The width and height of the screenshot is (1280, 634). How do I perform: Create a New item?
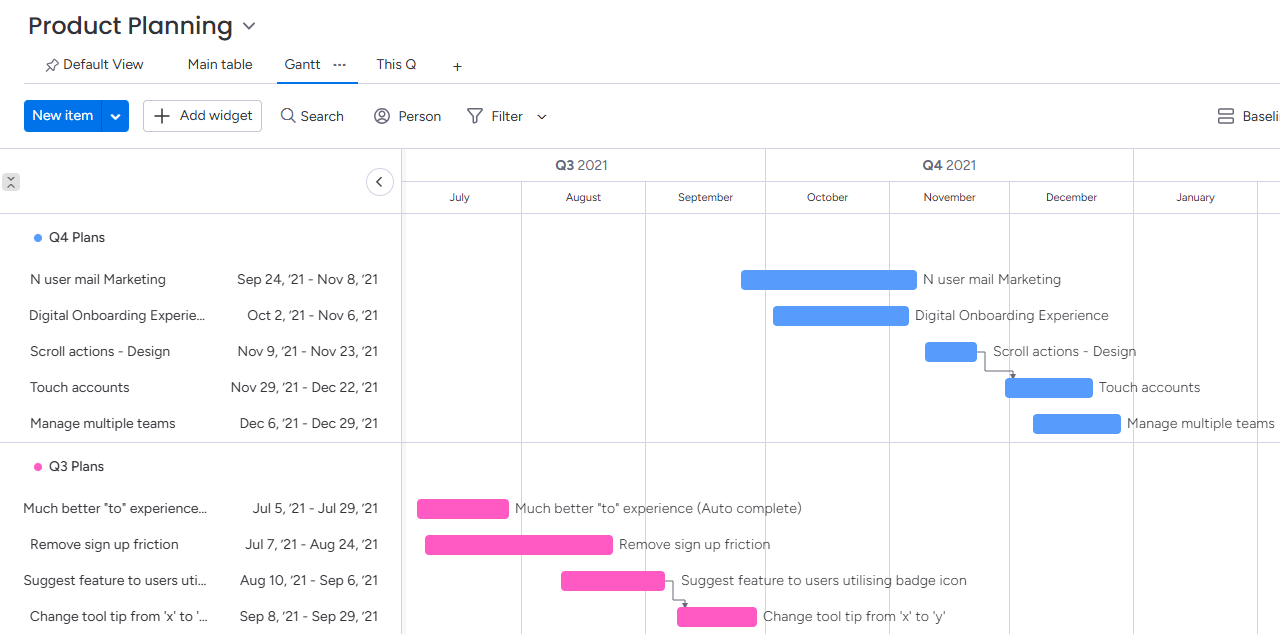pyautogui.click(x=62, y=116)
